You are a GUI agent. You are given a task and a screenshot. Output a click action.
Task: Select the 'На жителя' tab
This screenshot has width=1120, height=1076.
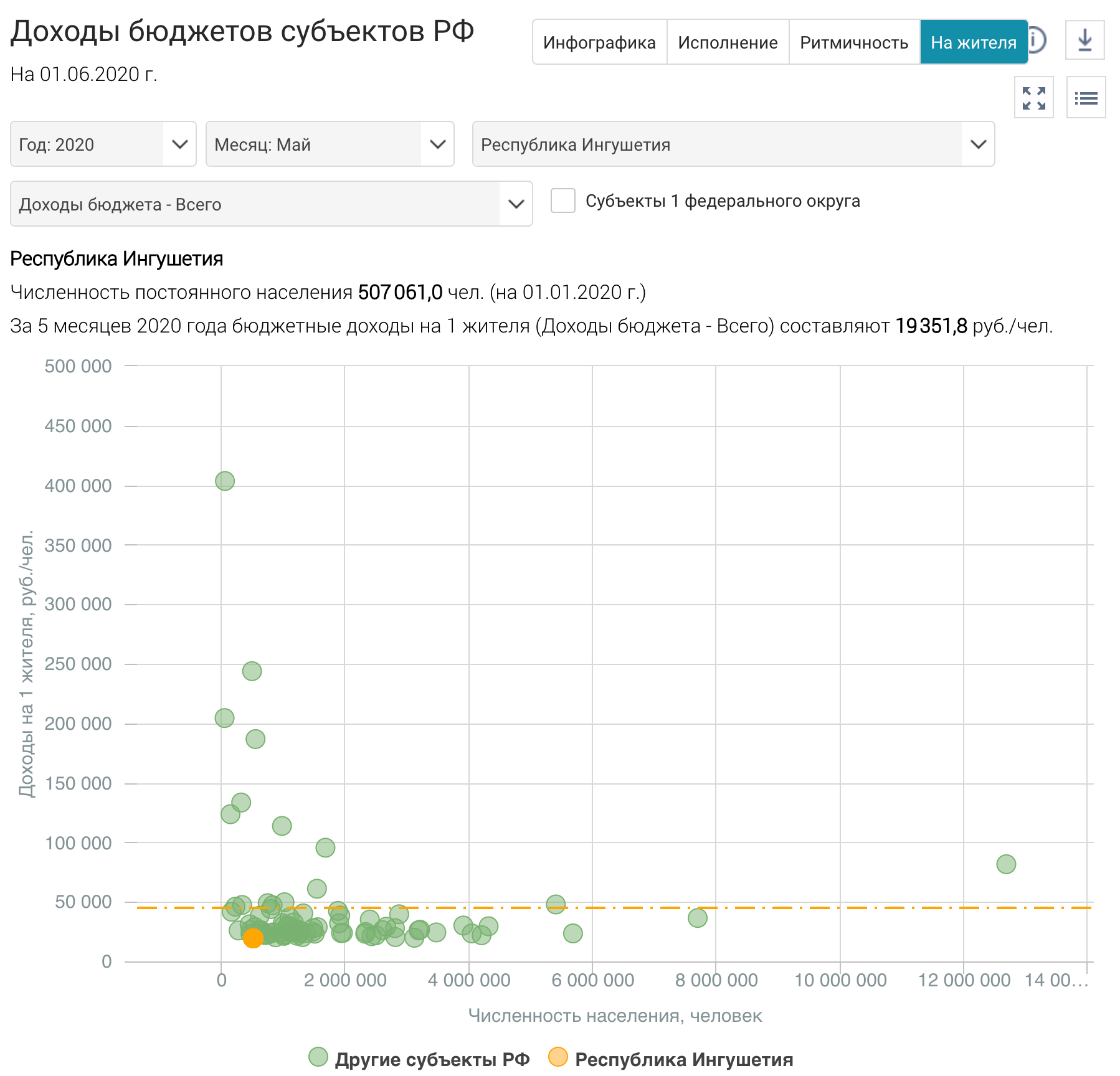(x=973, y=42)
